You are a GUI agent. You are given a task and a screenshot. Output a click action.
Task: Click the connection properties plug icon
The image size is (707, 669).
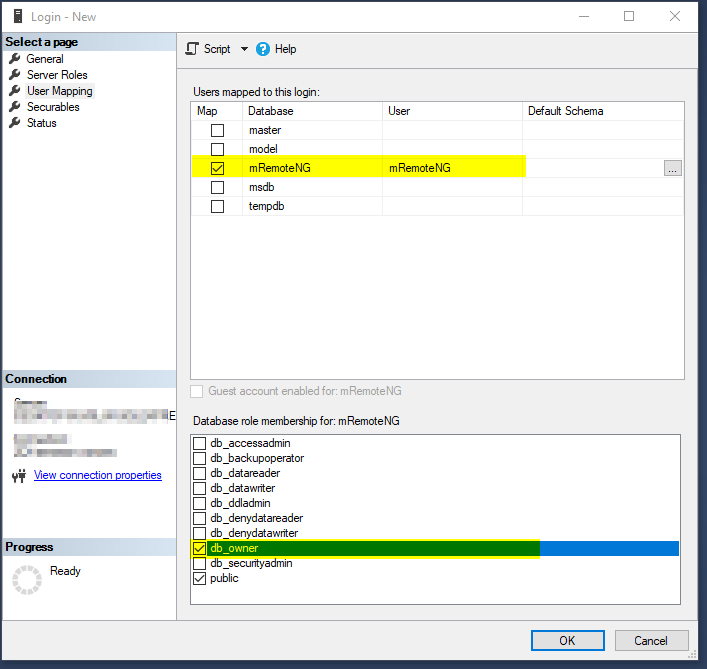19,476
